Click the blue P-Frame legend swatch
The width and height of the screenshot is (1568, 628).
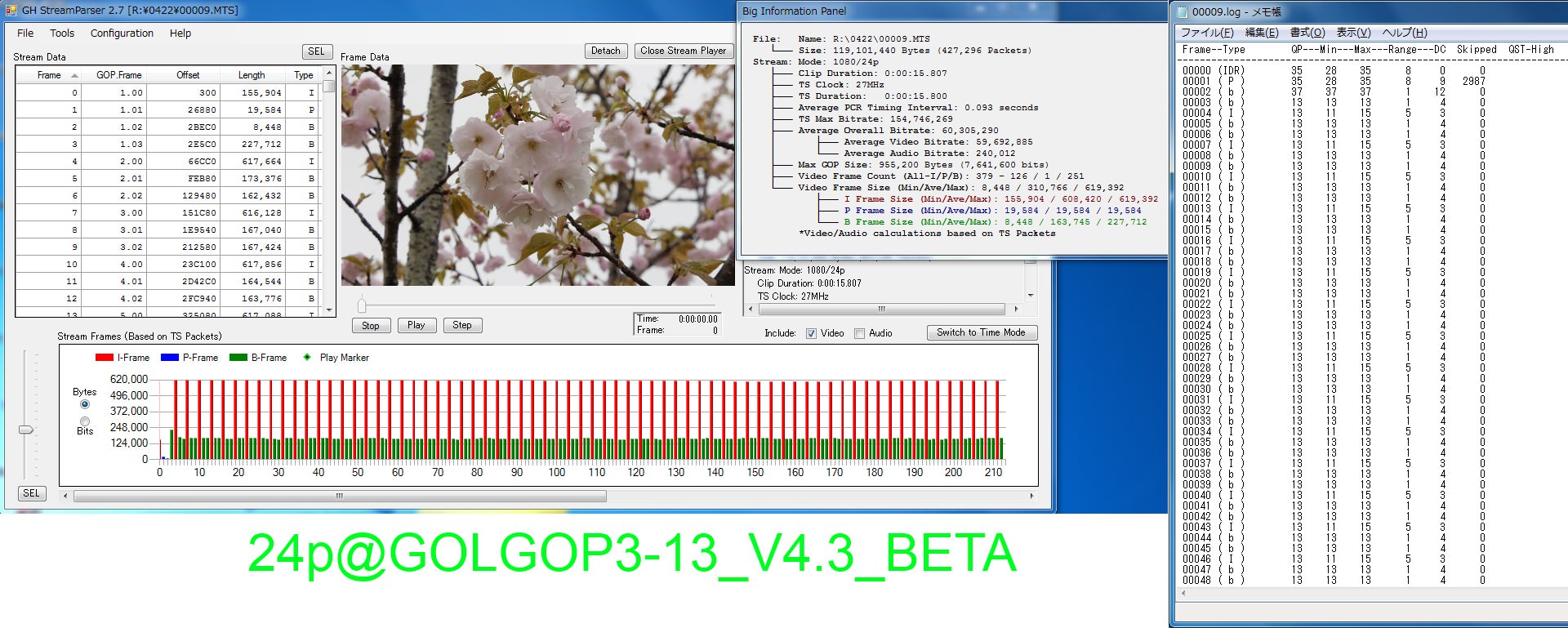[169, 358]
